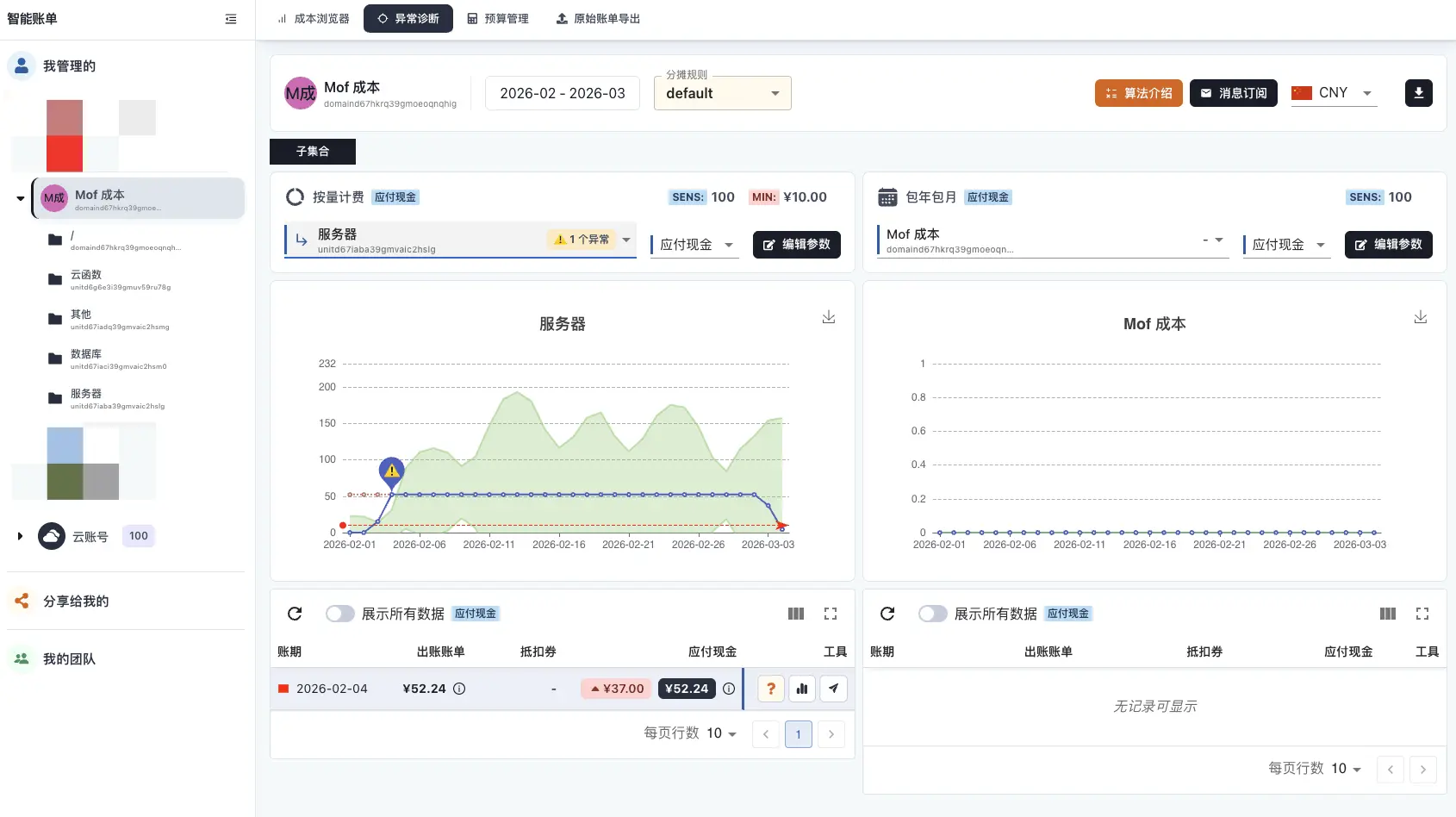Click the 编辑参数 button for 按量计费
This screenshot has width=1456, height=817.
click(796, 245)
